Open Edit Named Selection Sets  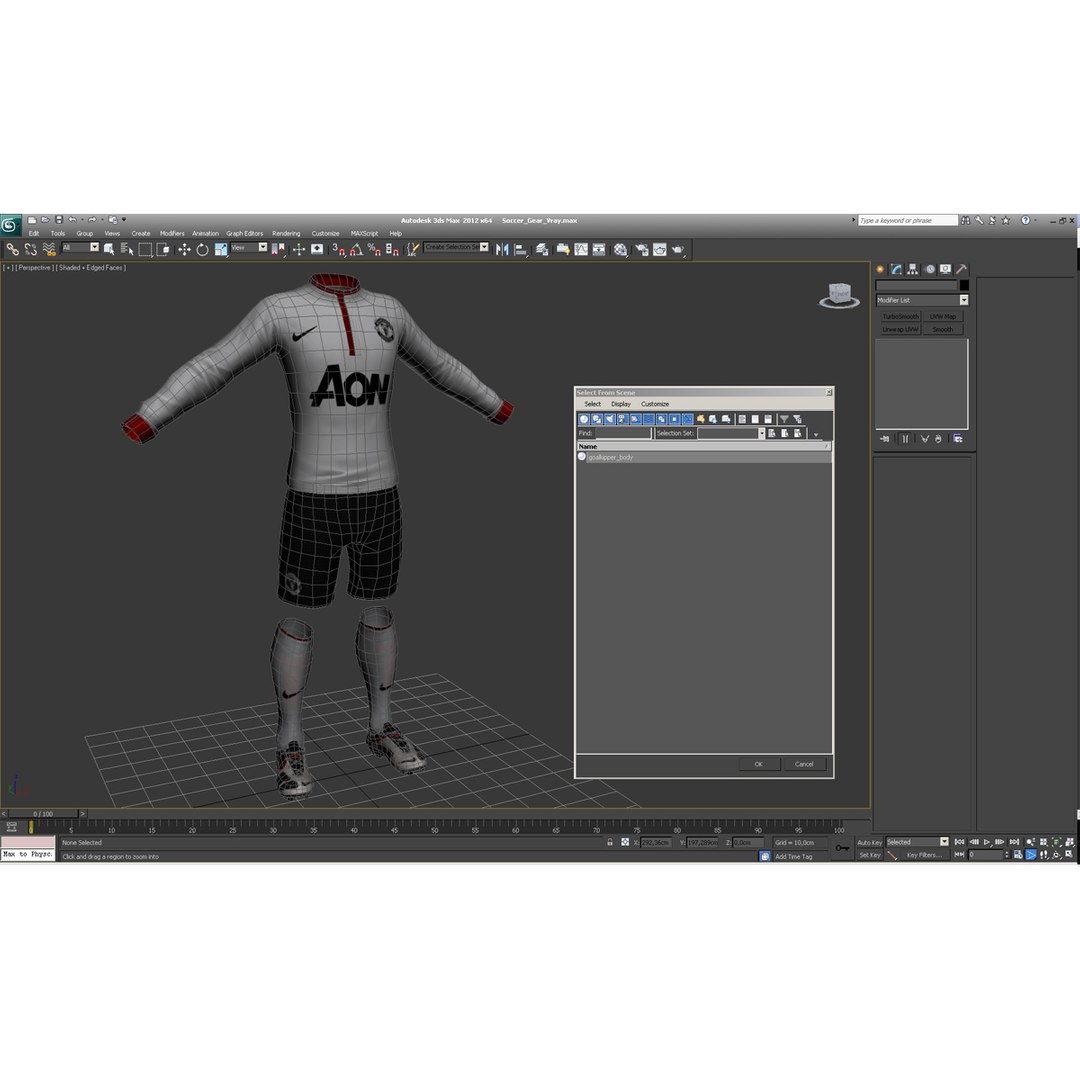tap(412, 249)
